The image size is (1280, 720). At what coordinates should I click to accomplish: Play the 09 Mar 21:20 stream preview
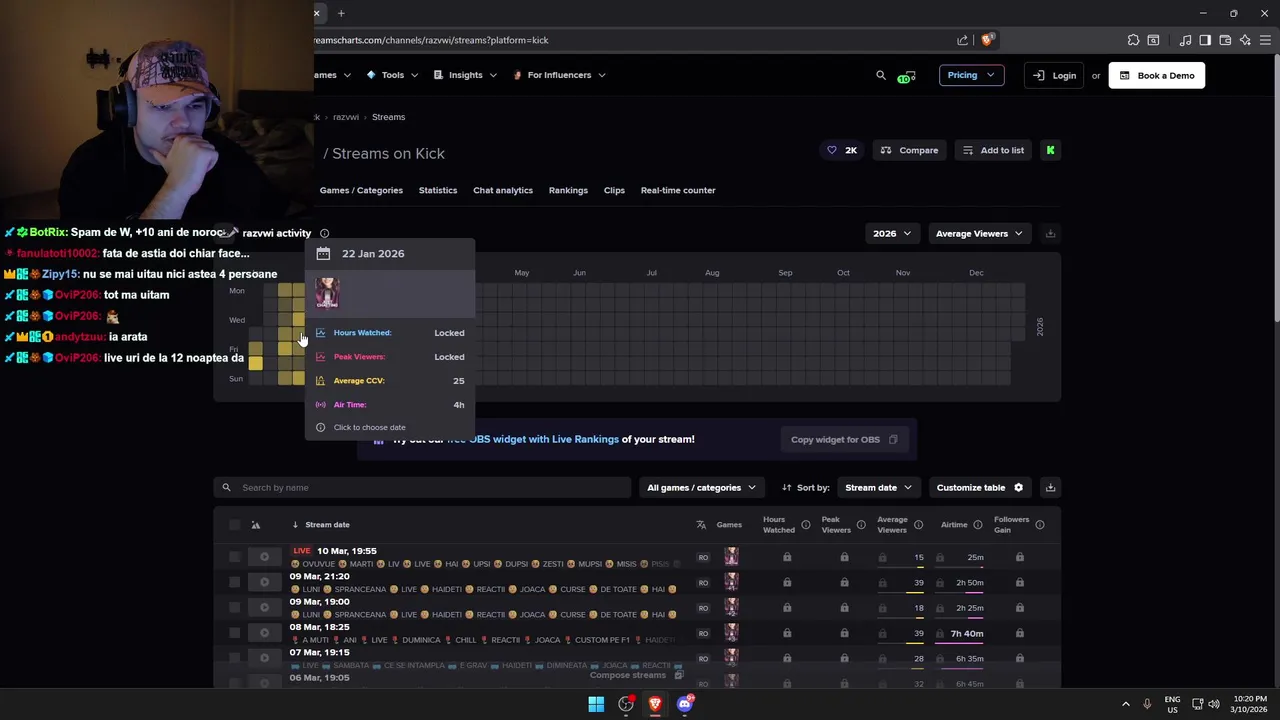[264, 582]
